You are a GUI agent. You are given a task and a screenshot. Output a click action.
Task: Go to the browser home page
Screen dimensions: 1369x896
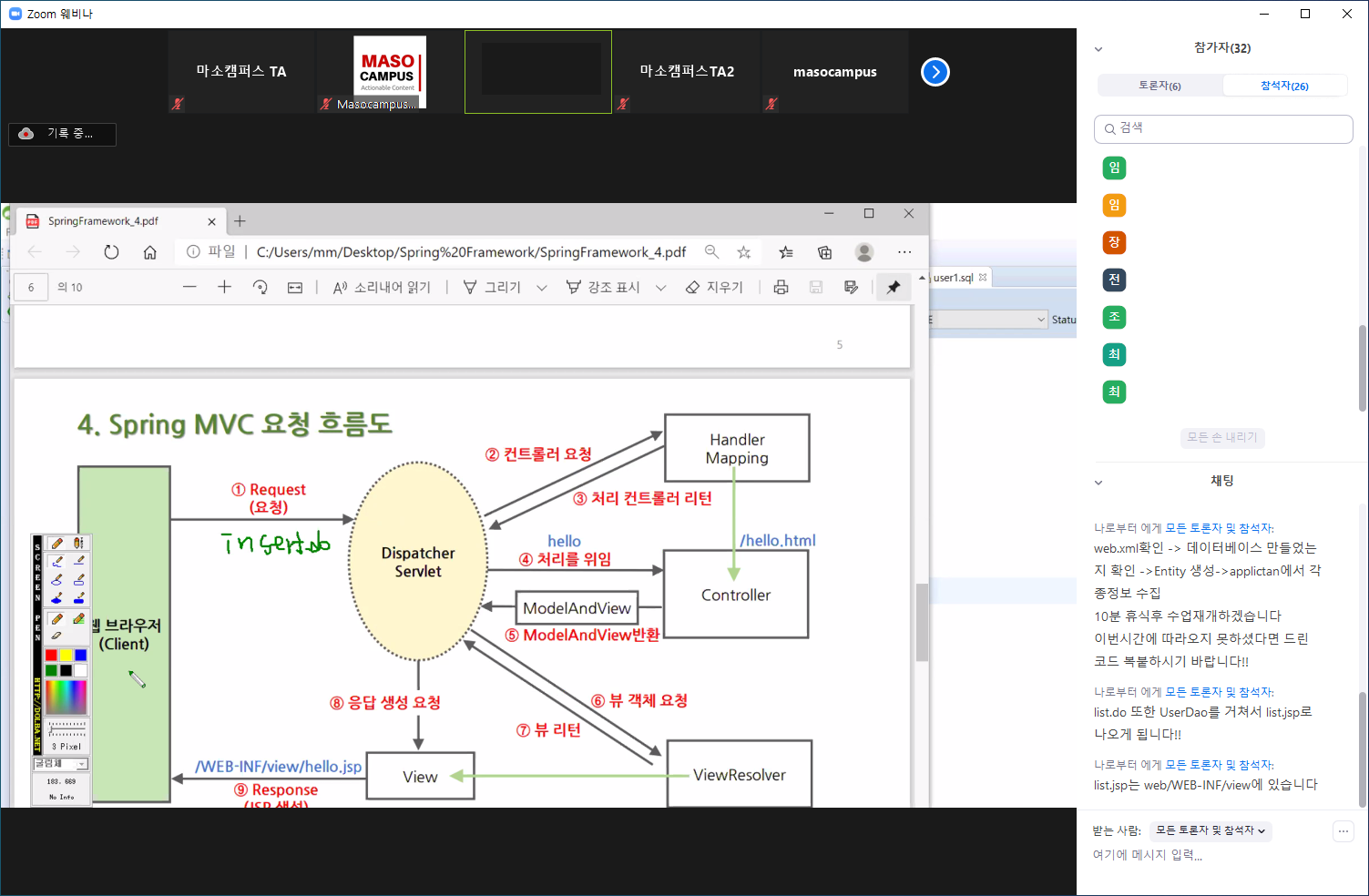coord(150,252)
